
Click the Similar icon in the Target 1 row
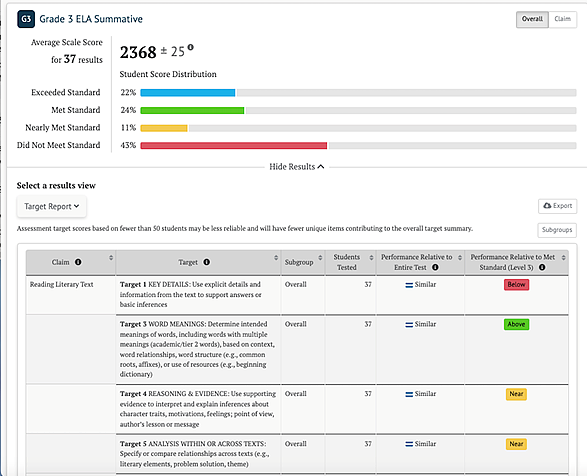[x=409, y=285]
